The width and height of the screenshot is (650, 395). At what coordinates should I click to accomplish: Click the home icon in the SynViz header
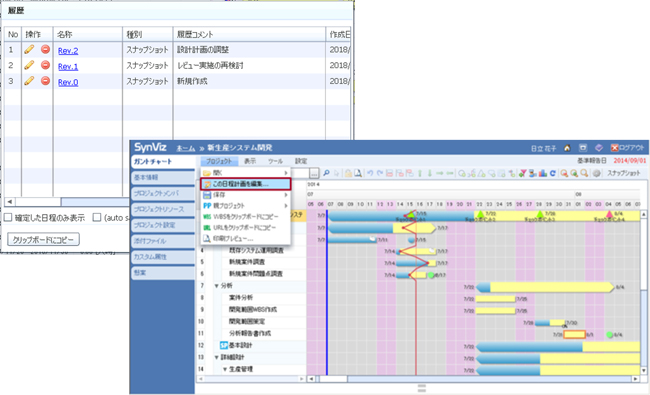[567, 148]
